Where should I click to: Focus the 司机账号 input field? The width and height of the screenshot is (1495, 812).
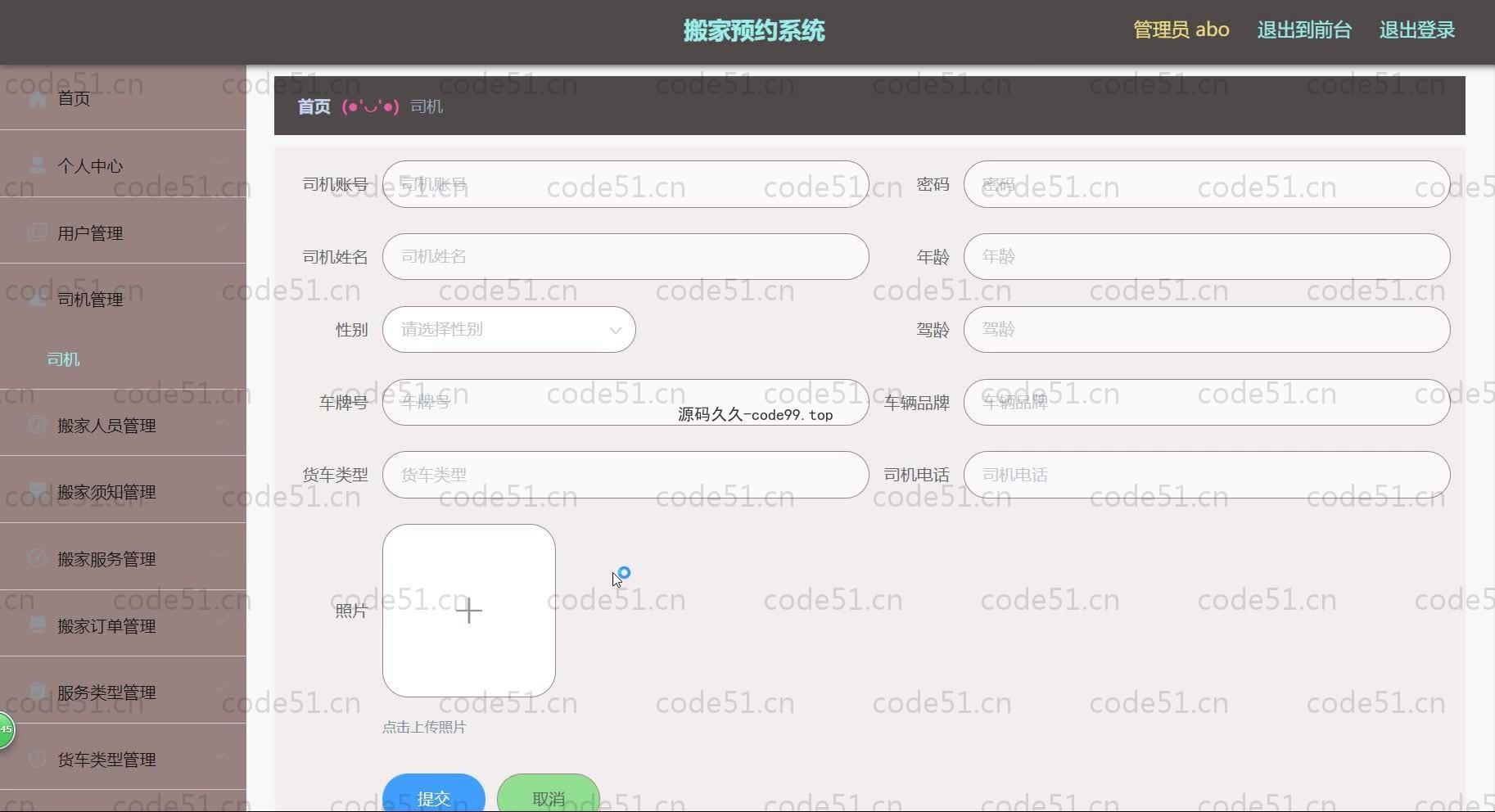coord(626,184)
